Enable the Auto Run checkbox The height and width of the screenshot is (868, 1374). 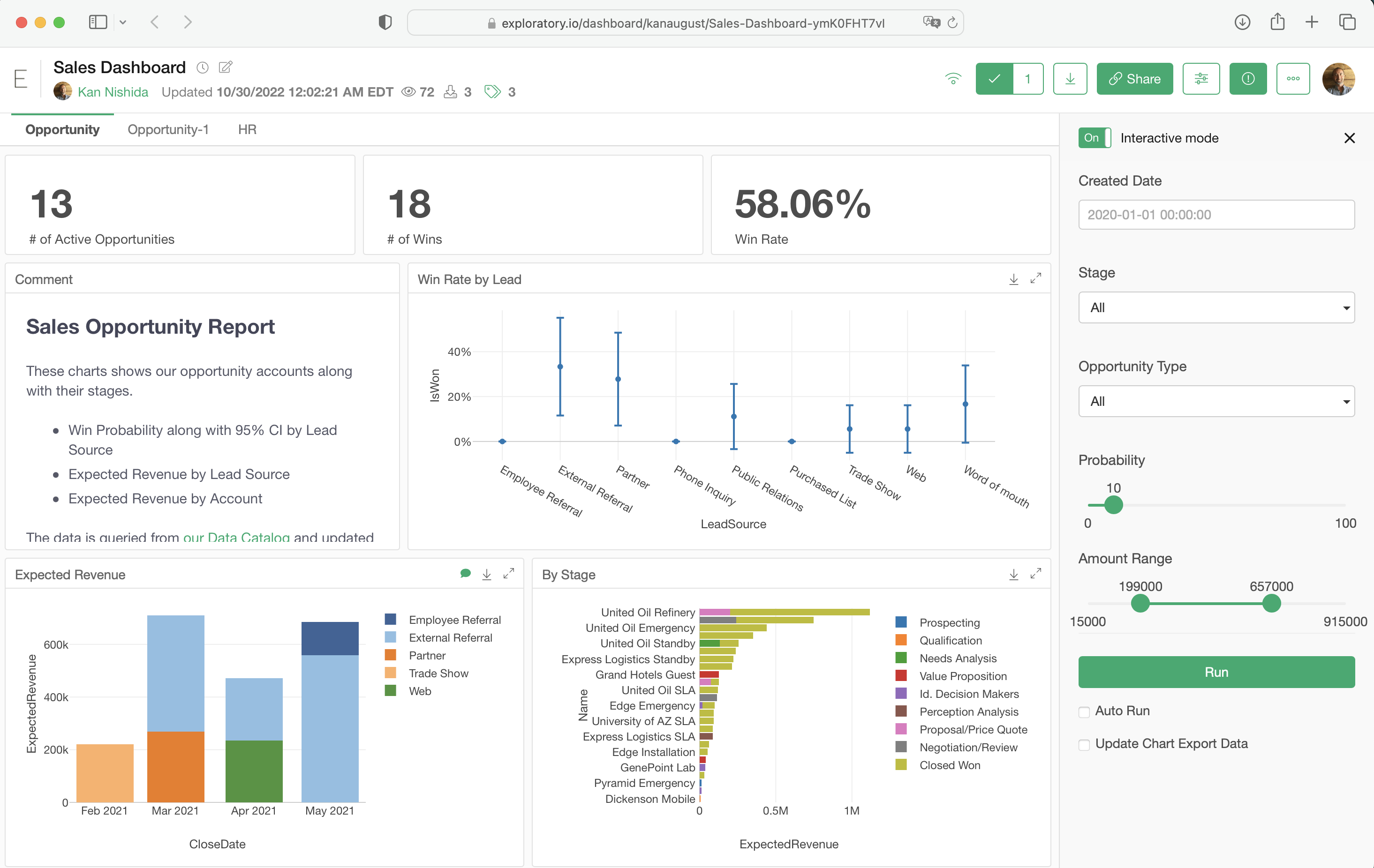(x=1084, y=712)
